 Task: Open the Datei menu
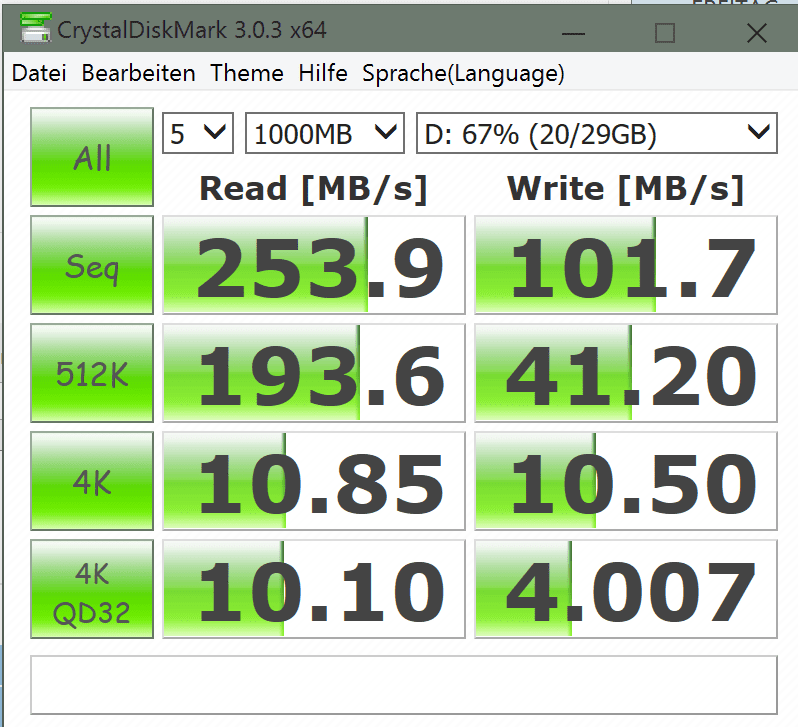39,73
